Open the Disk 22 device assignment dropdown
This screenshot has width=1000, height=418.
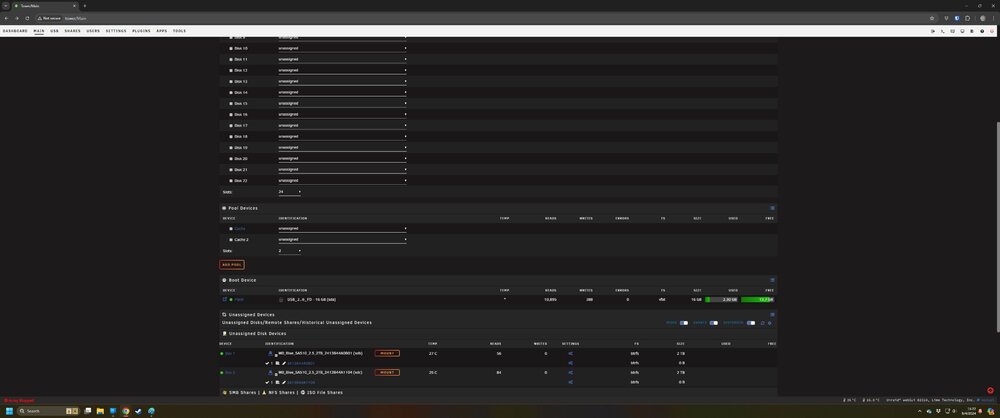[342, 181]
